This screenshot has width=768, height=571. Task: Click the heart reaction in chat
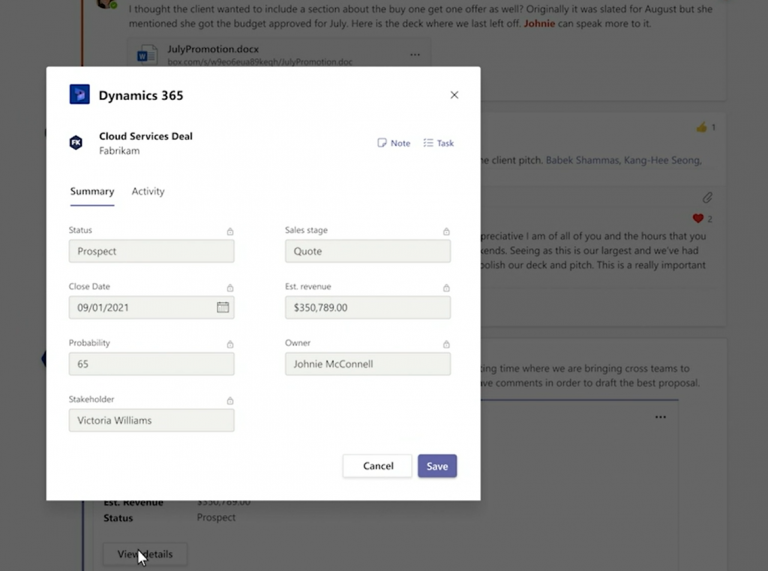(698, 218)
